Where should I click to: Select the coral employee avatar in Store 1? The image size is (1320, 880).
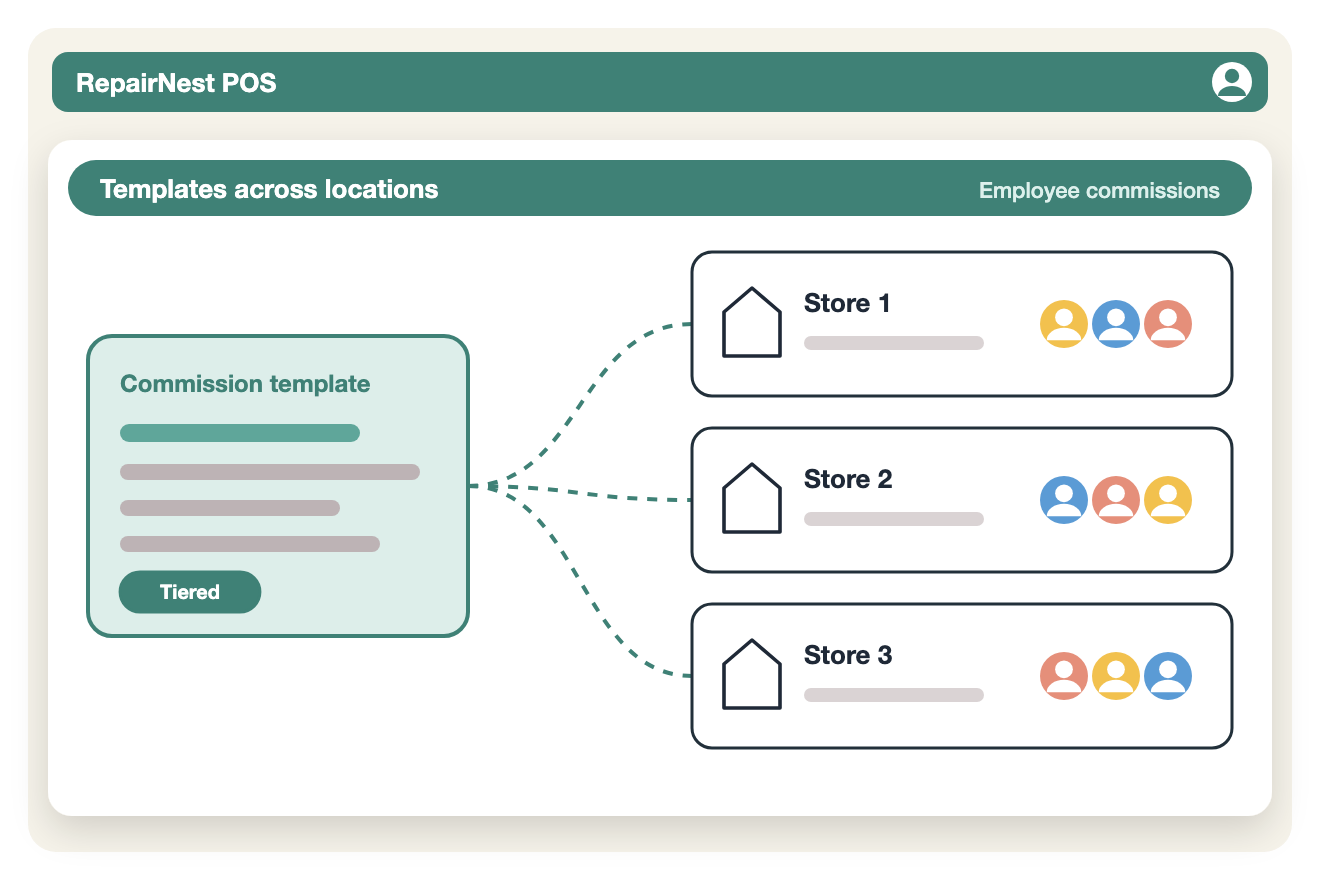[1168, 324]
